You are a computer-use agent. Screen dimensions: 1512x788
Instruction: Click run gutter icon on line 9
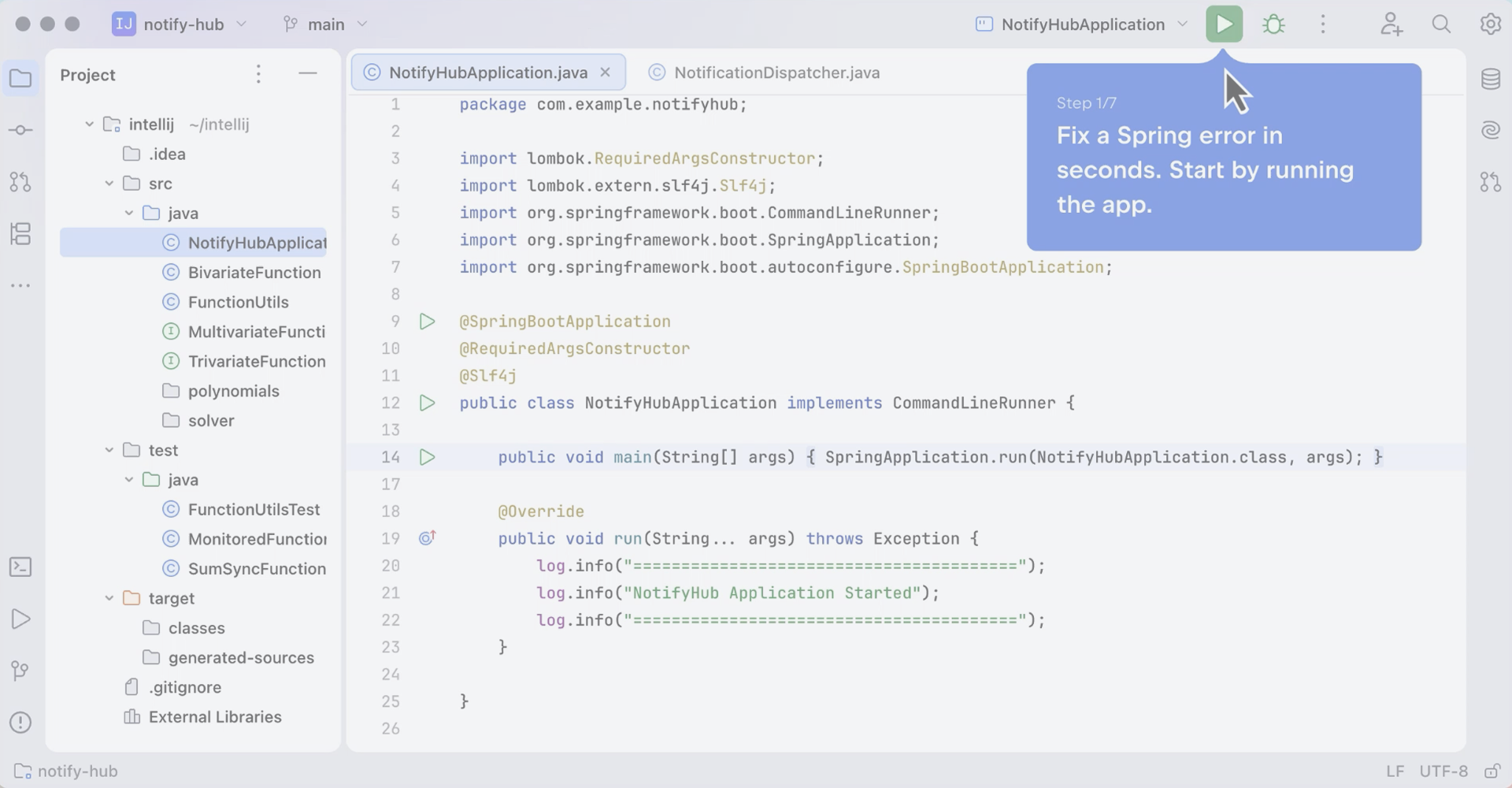pos(427,322)
